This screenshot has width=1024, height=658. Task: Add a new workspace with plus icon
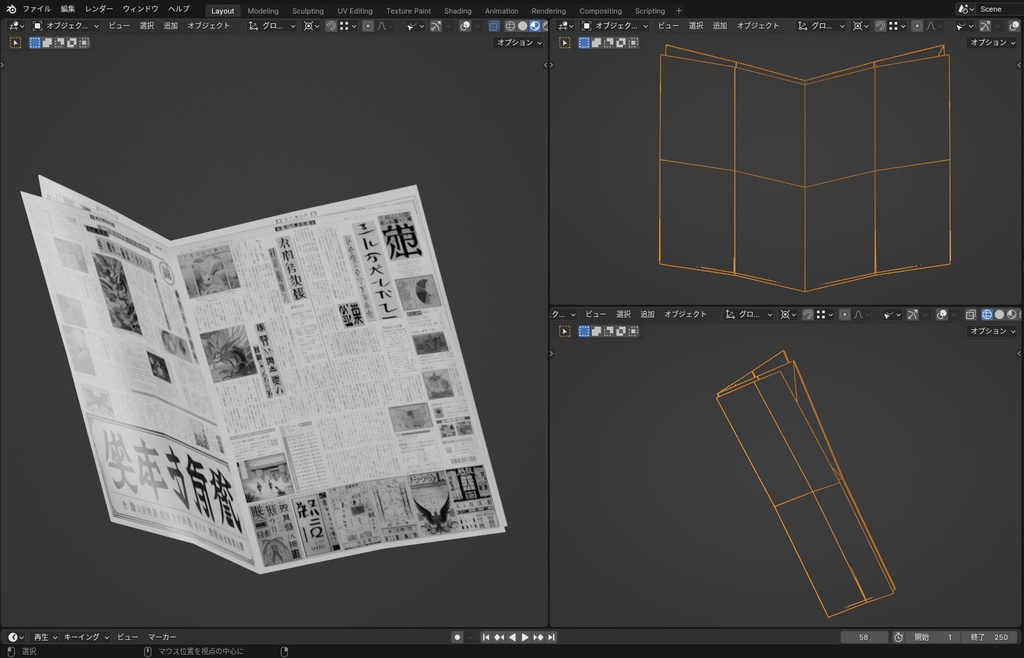pyautogui.click(x=679, y=10)
